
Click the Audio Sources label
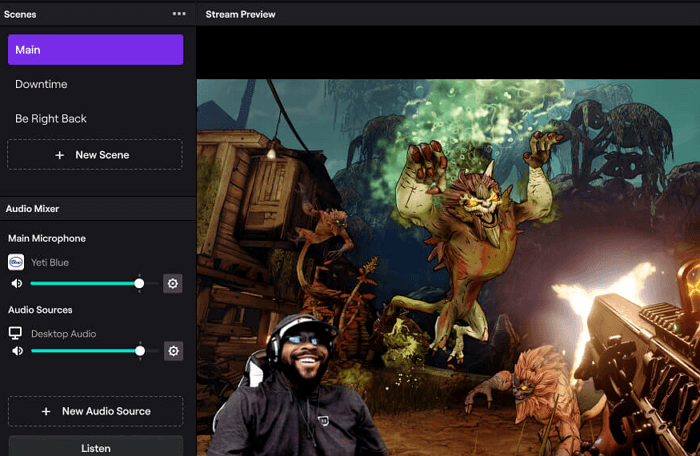(x=40, y=310)
